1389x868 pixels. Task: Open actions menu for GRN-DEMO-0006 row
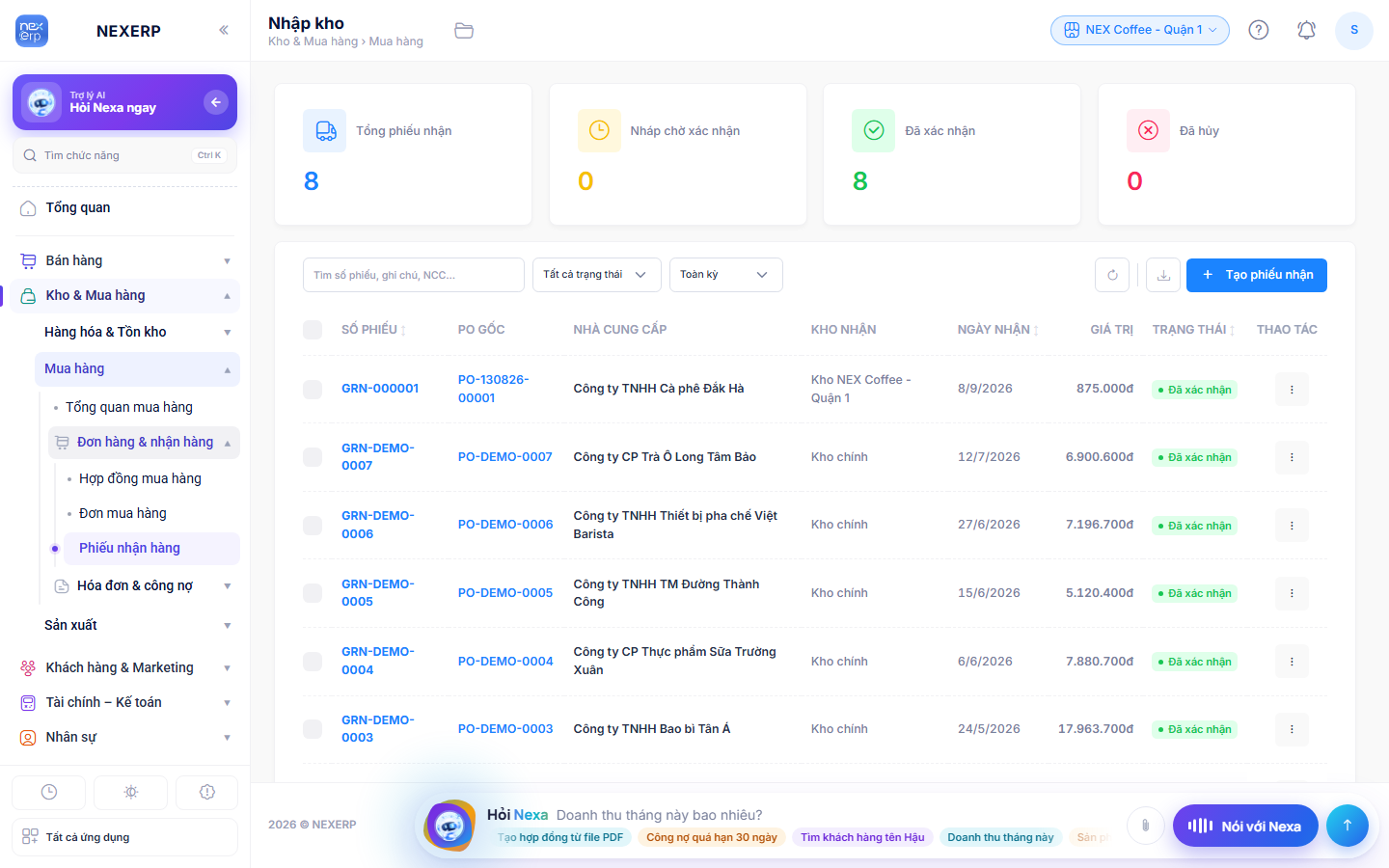click(1292, 526)
